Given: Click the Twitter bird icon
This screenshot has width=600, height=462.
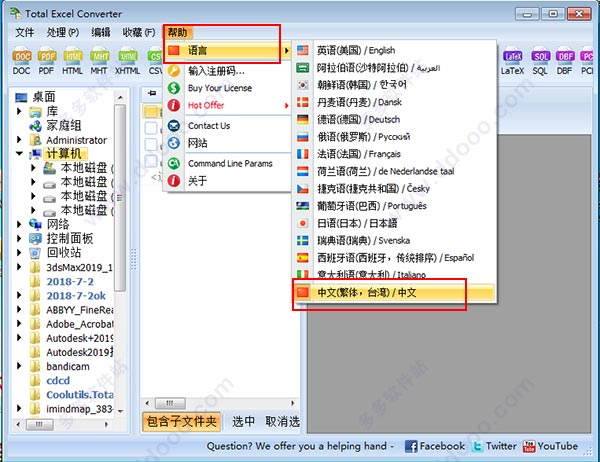Looking at the screenshot, I should [x=477, y=446].
